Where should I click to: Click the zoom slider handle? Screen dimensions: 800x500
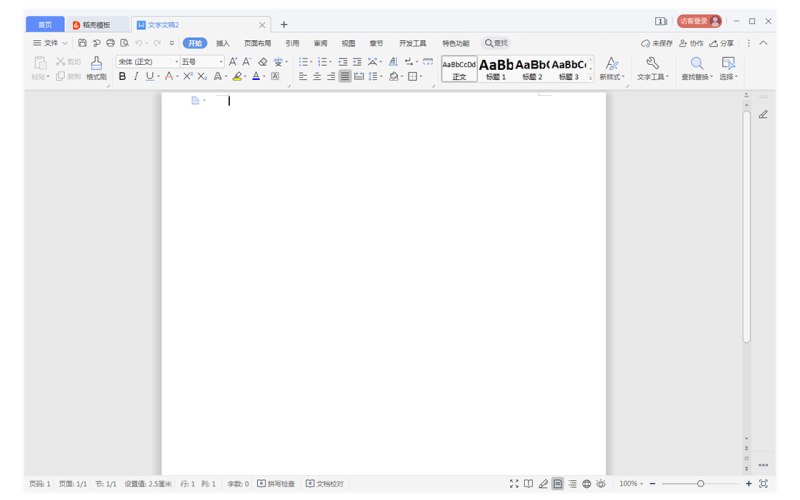701,484
